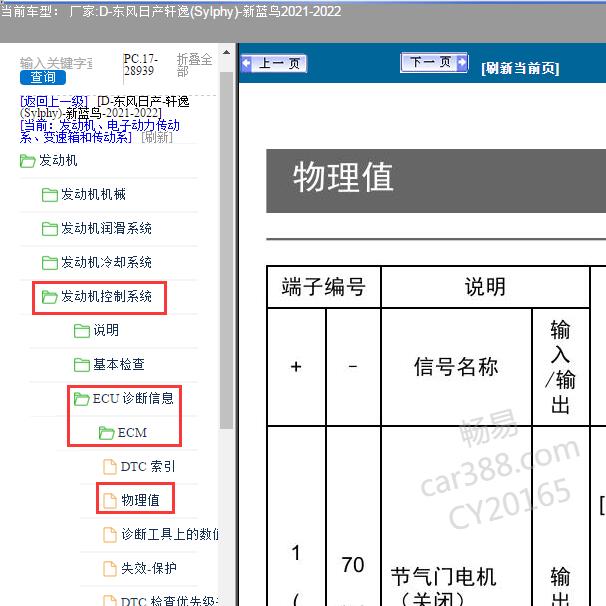The width and height of the screenshot is (606, 606).
Task: Click the folder icon beside 发动机冷却系统
Action: tap(49, 263)
